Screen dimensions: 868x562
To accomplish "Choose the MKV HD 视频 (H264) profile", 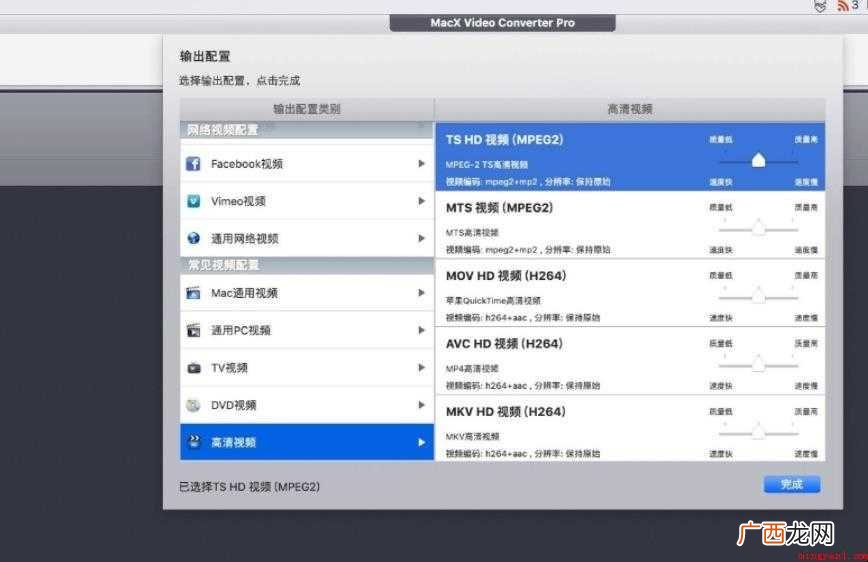I will [x=630, y=428].
